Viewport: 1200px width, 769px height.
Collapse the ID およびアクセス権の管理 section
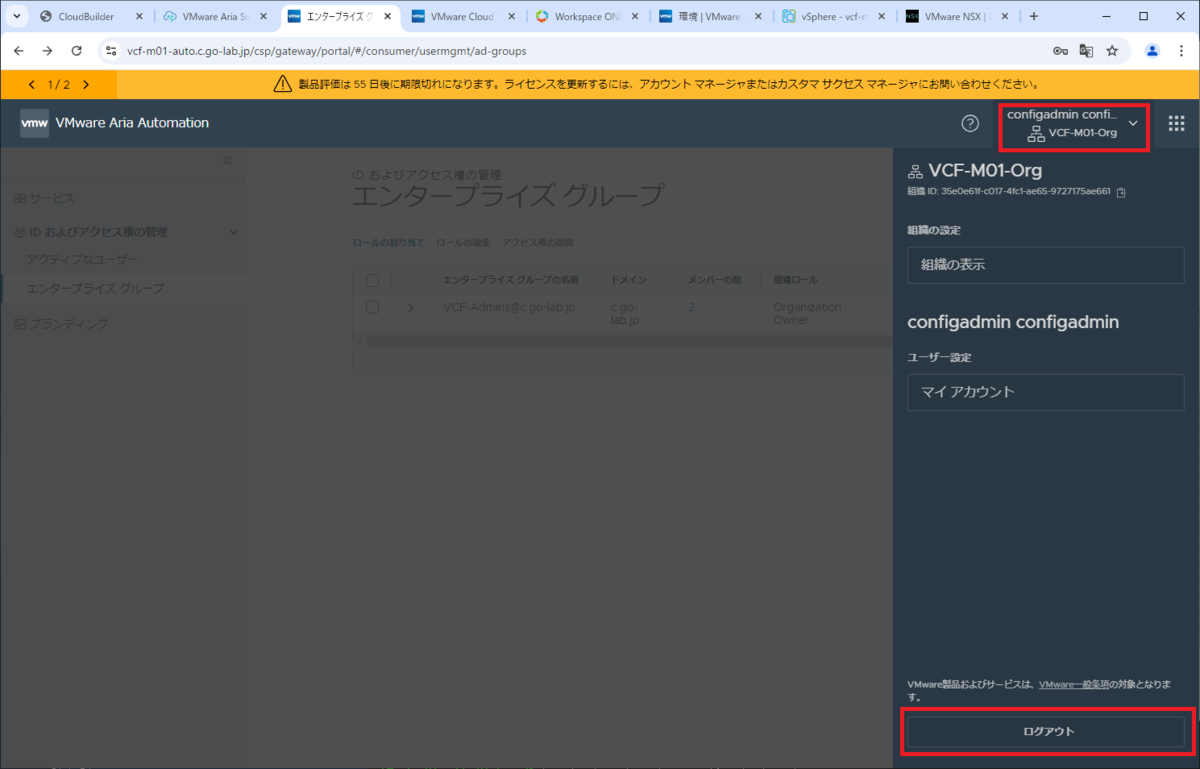coord(234,232)
